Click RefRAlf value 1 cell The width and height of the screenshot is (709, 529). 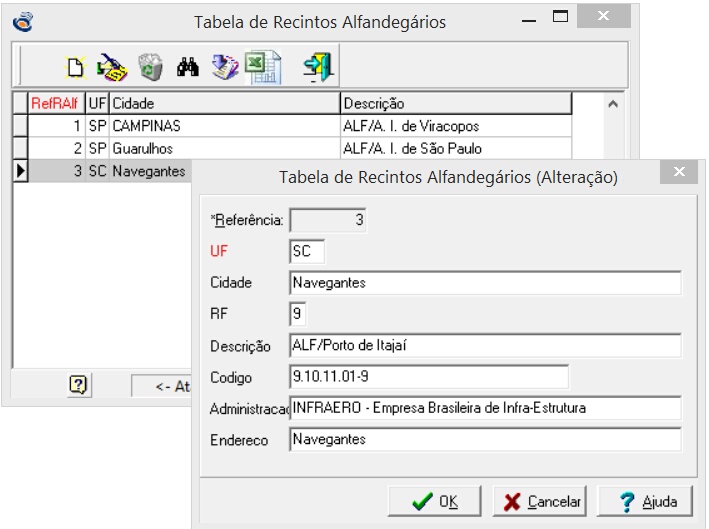pos(57,126)
